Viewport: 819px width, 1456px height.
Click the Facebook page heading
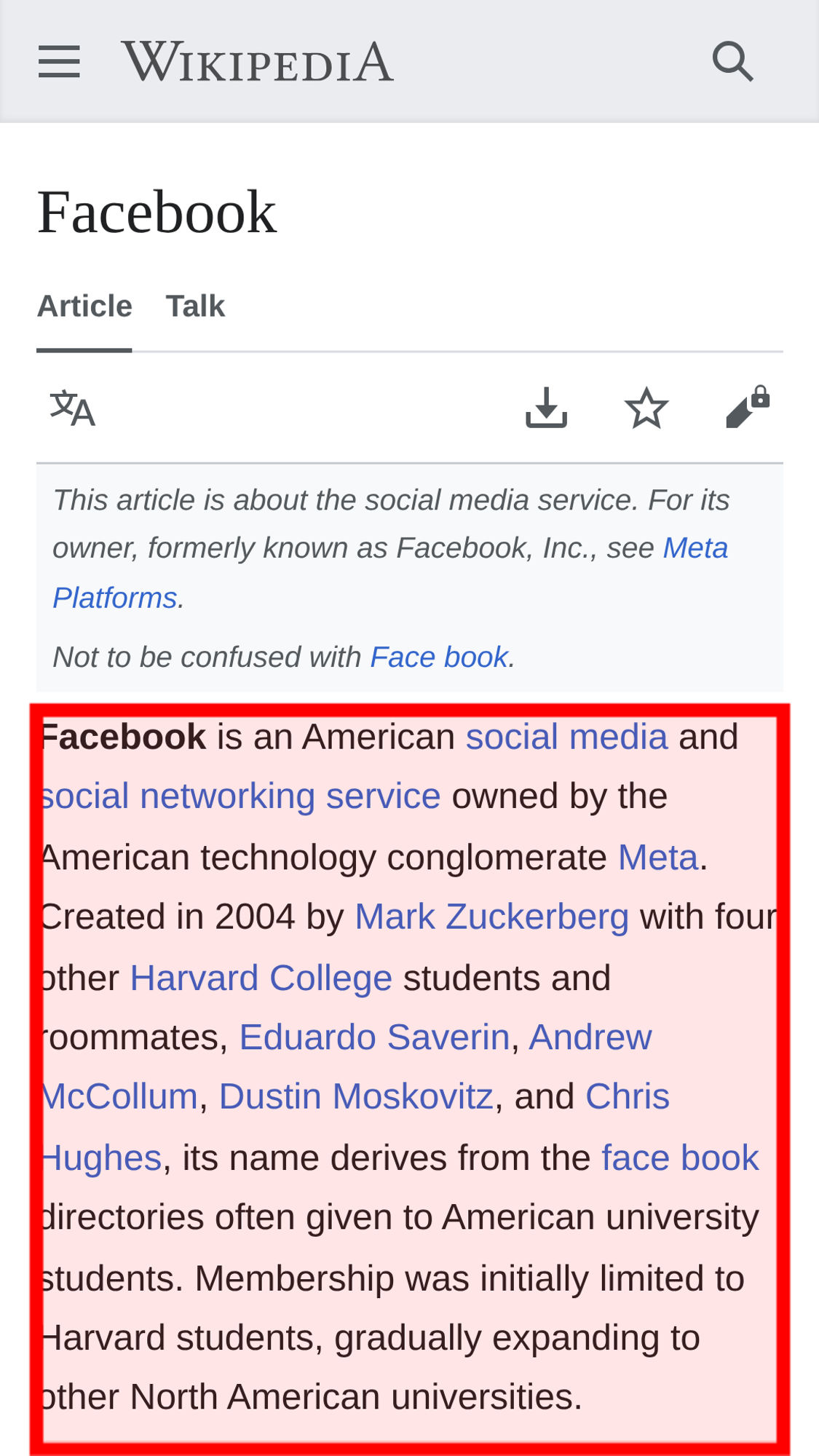[x=157, y=213]
